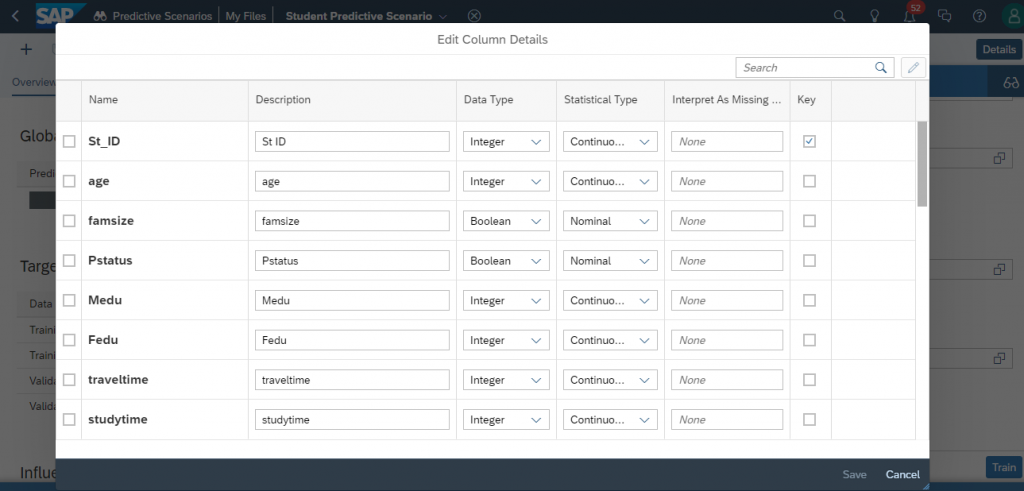
Task: Click the plus add icon in toolbar
Action: 26,50
